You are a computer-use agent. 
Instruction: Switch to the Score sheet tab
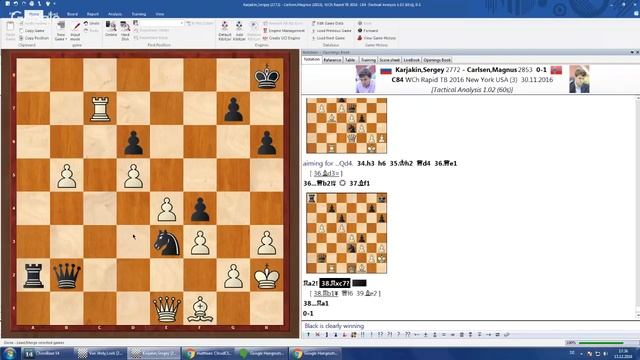(x=389, y=60)
